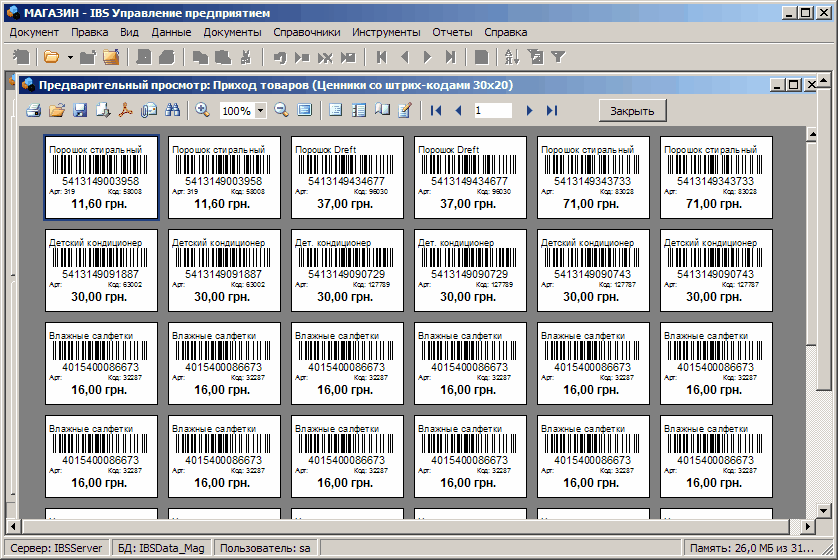838x560 pixels.
Task: Save the report with the floppy disk icon
Action: [80, 110]
